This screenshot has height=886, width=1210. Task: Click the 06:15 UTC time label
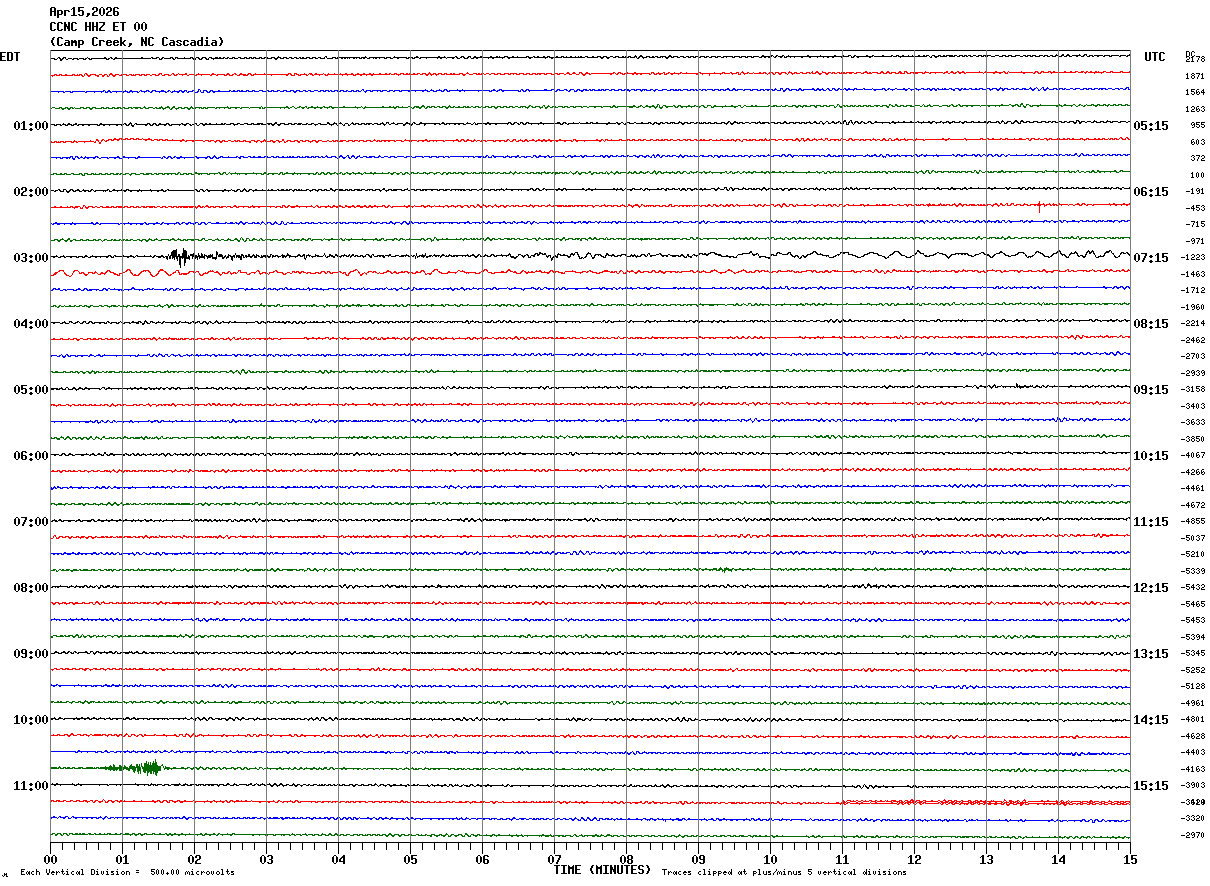pos(1151,192)
